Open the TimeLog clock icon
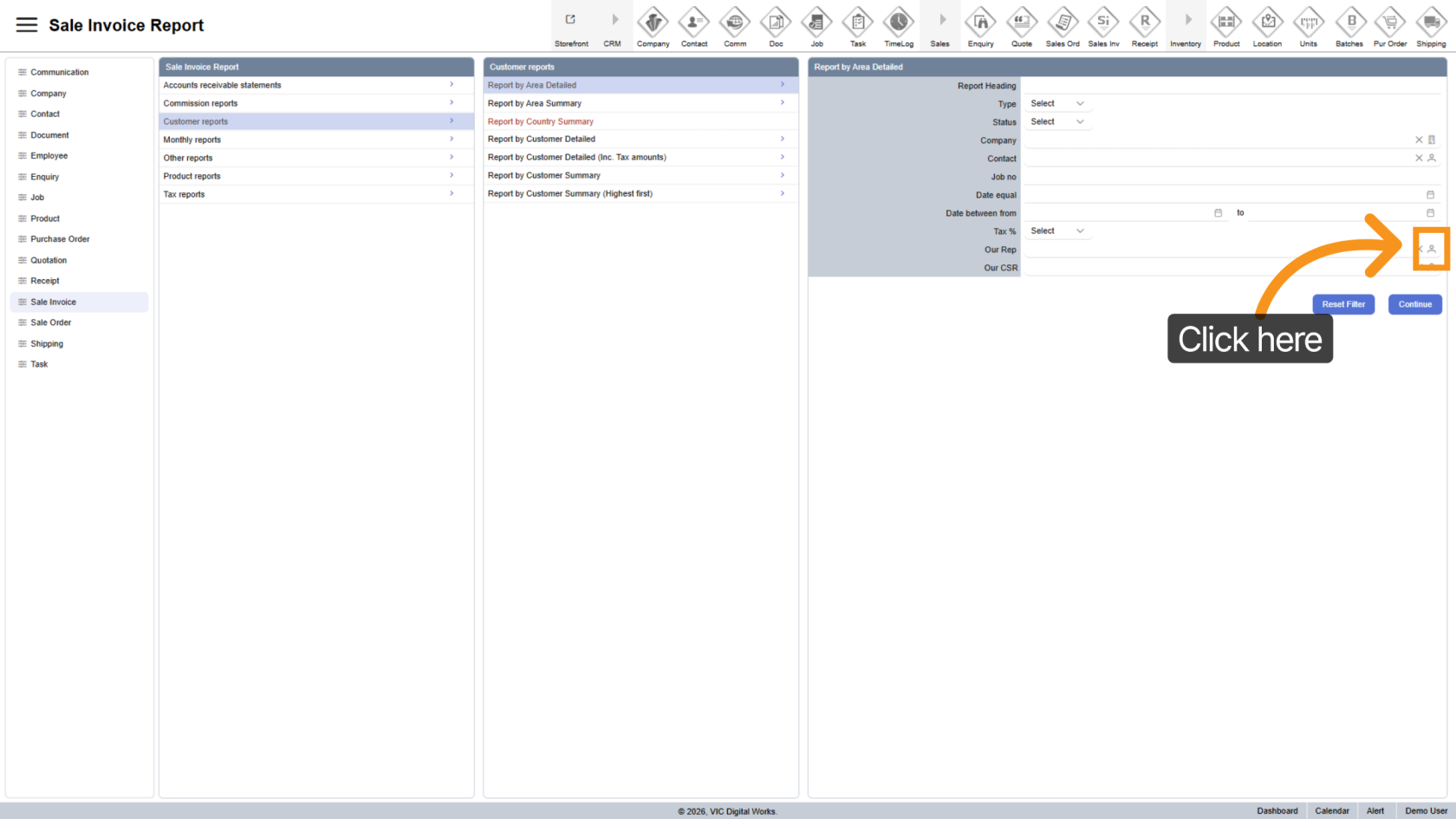The image size is (1456, 819). [x=899, y=22]
